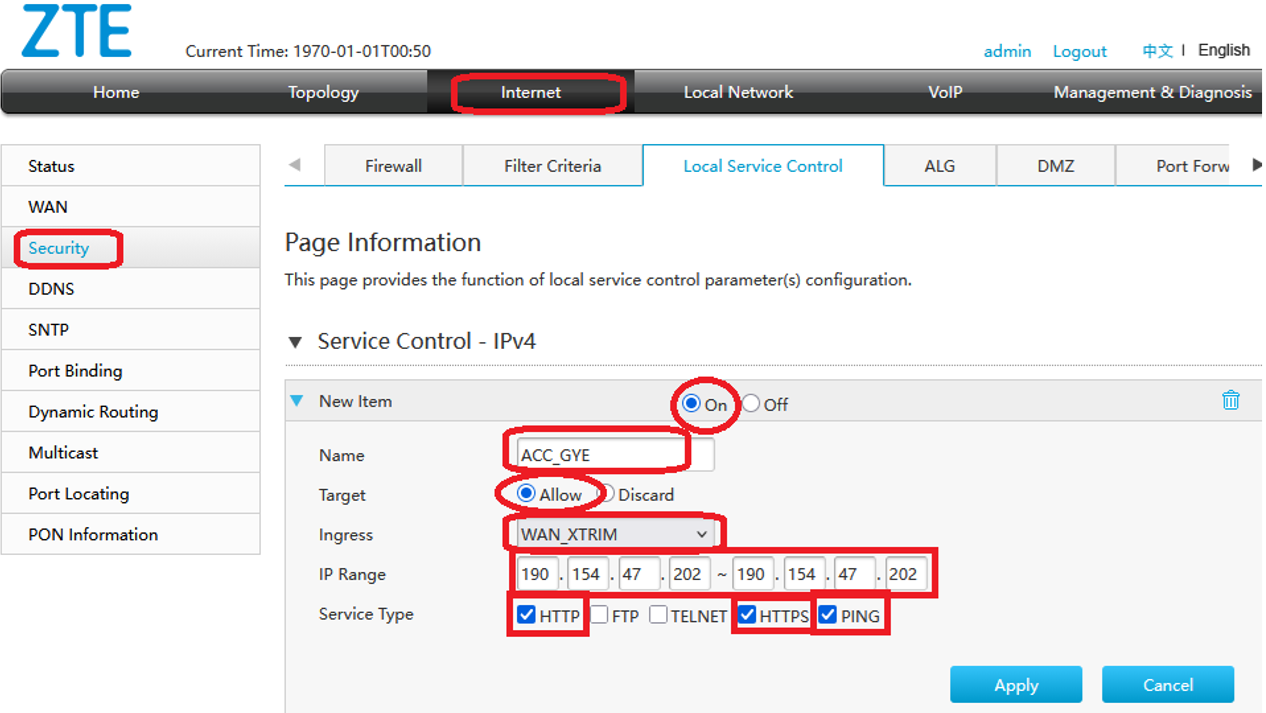Screen dimensions: 1266x713
Task: Open the DMZ tab
Action: tap(1055, 166)
